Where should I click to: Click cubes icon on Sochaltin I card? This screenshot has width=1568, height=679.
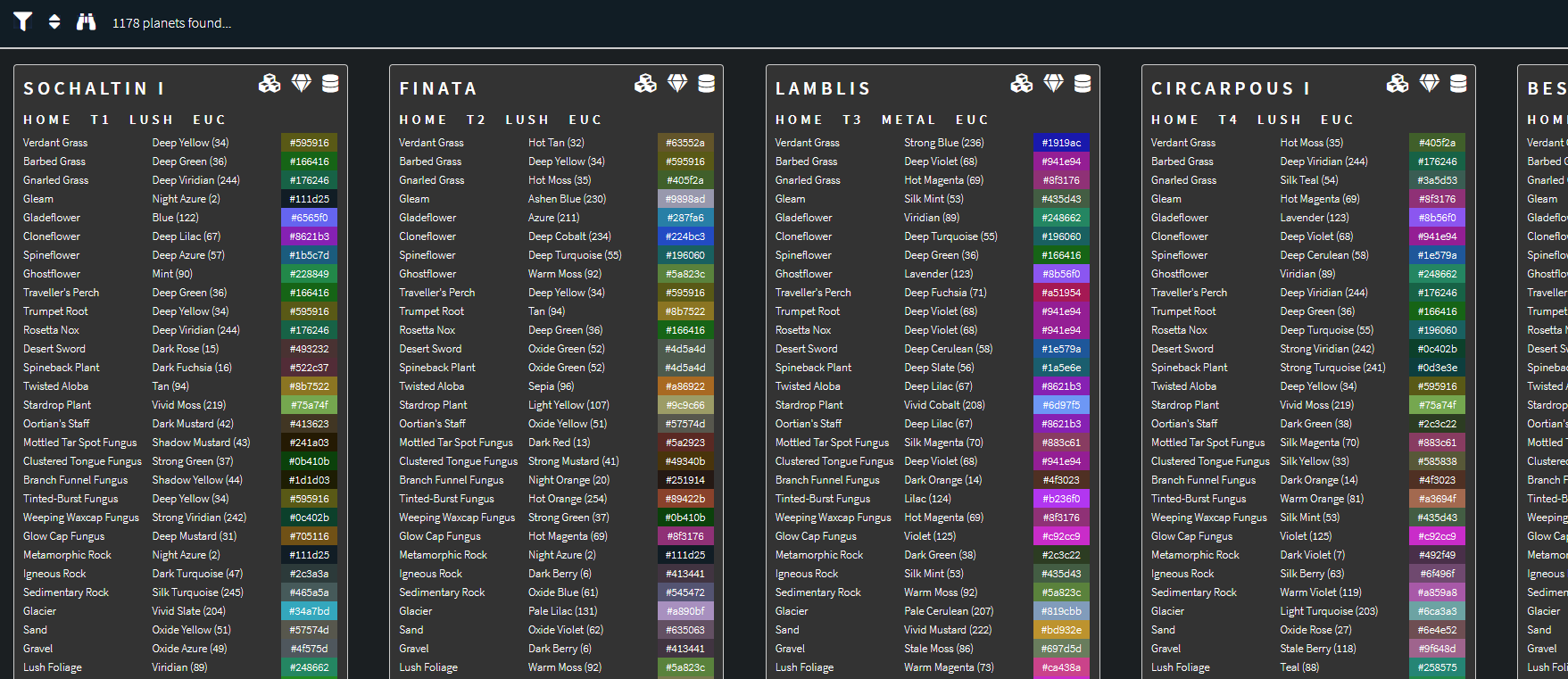coord(270,84)
